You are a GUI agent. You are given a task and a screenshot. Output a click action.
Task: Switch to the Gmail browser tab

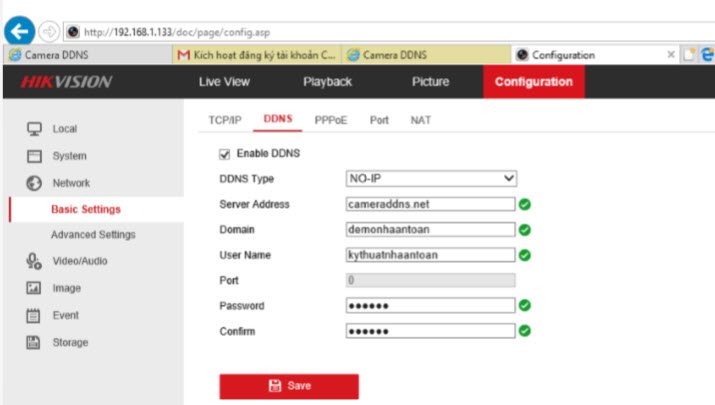(255, 55)
